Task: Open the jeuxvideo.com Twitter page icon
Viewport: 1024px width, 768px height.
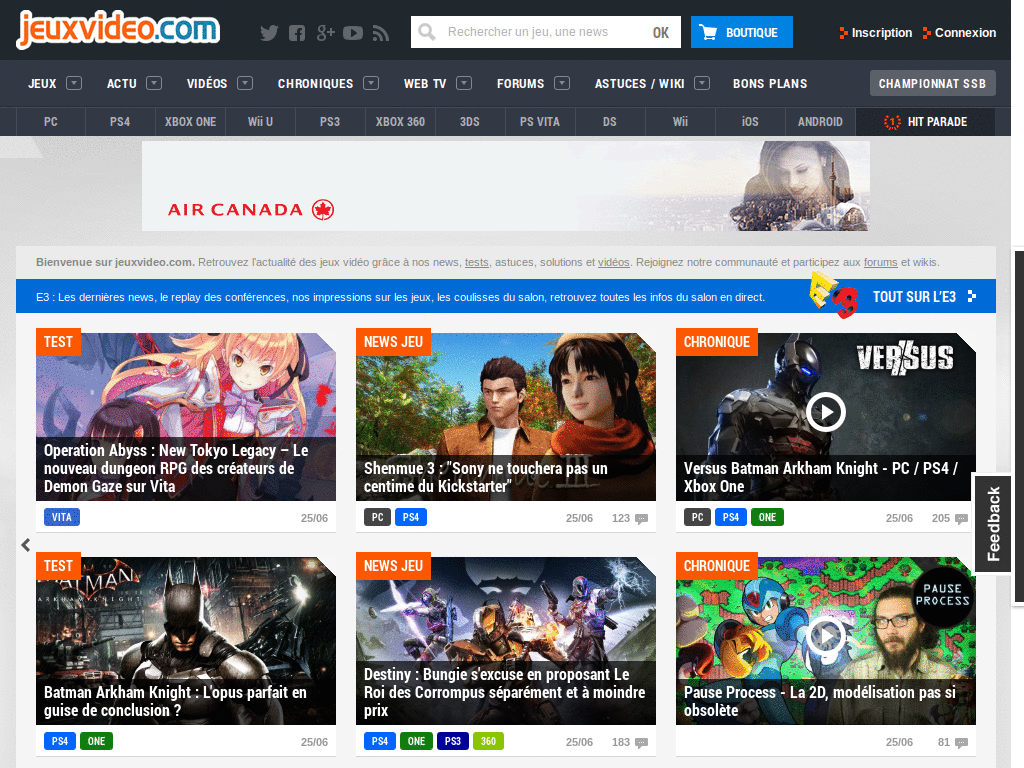Action: [269, 33]
